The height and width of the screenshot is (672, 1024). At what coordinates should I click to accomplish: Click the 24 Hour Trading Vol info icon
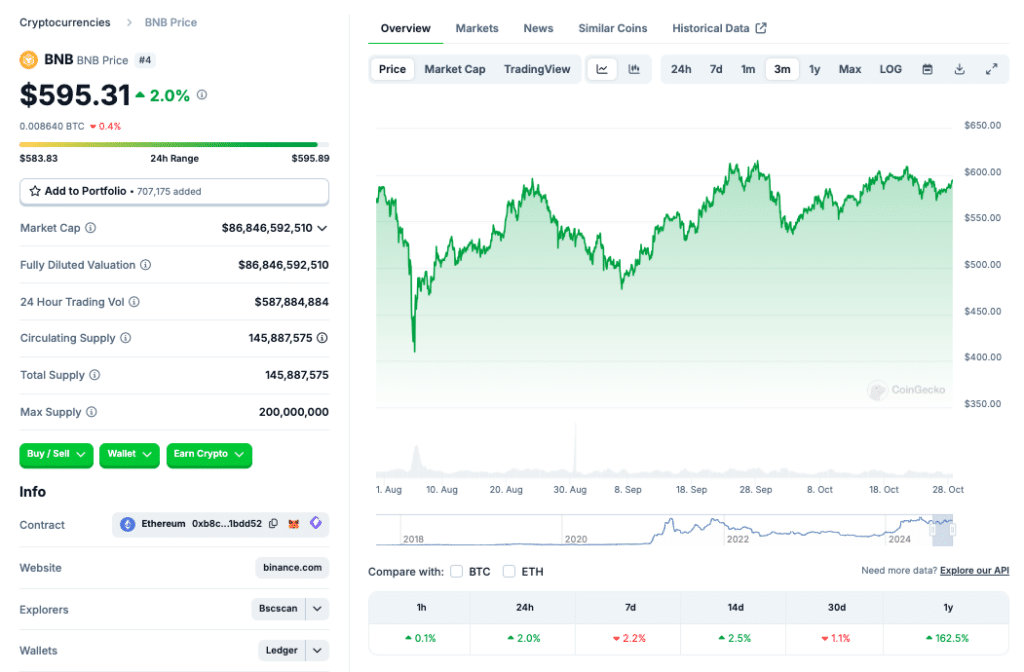click(x=134, y=302)
